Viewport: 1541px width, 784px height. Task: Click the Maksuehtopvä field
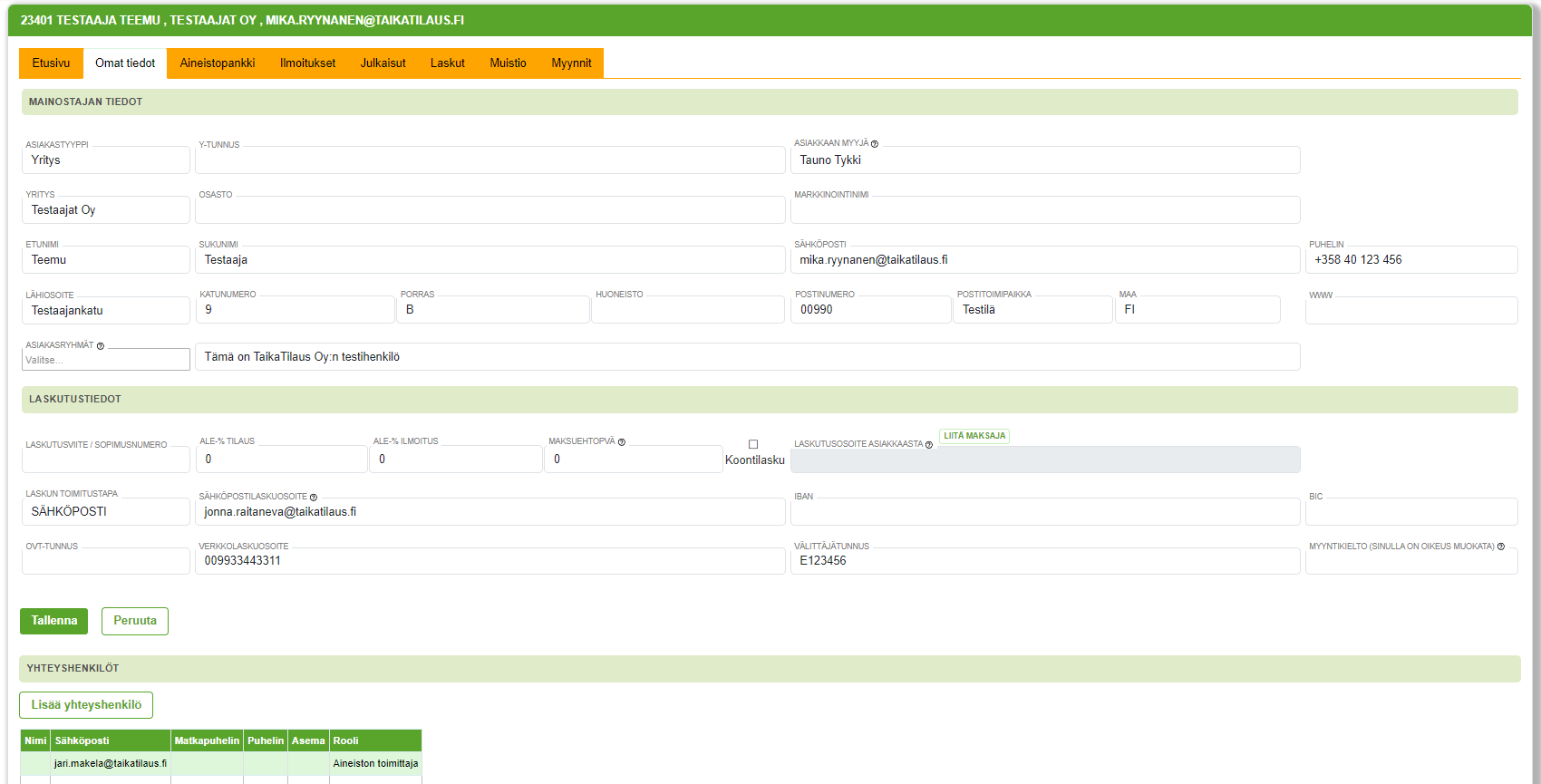click(634, 460)
